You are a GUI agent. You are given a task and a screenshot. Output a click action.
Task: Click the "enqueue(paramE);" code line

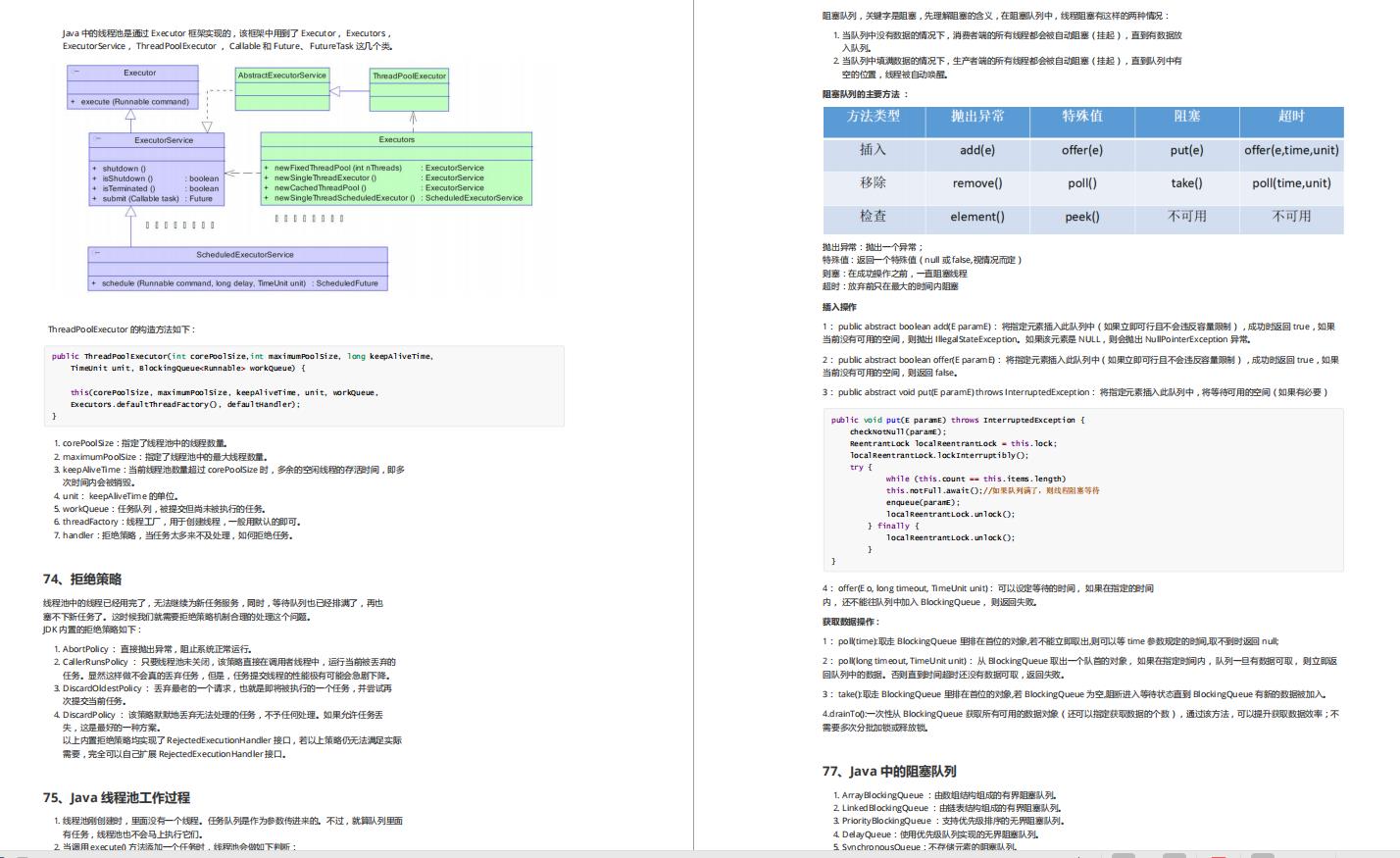pos(923,502)
